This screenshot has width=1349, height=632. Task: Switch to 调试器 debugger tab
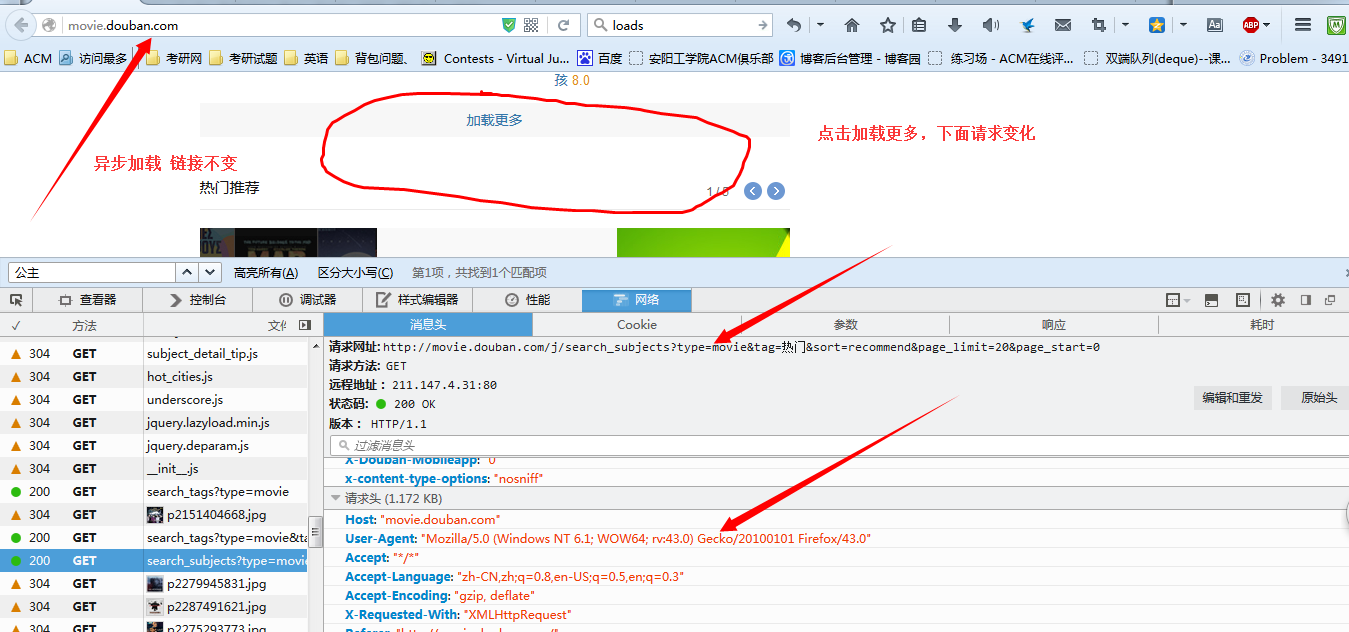click(x=307, y=300)
